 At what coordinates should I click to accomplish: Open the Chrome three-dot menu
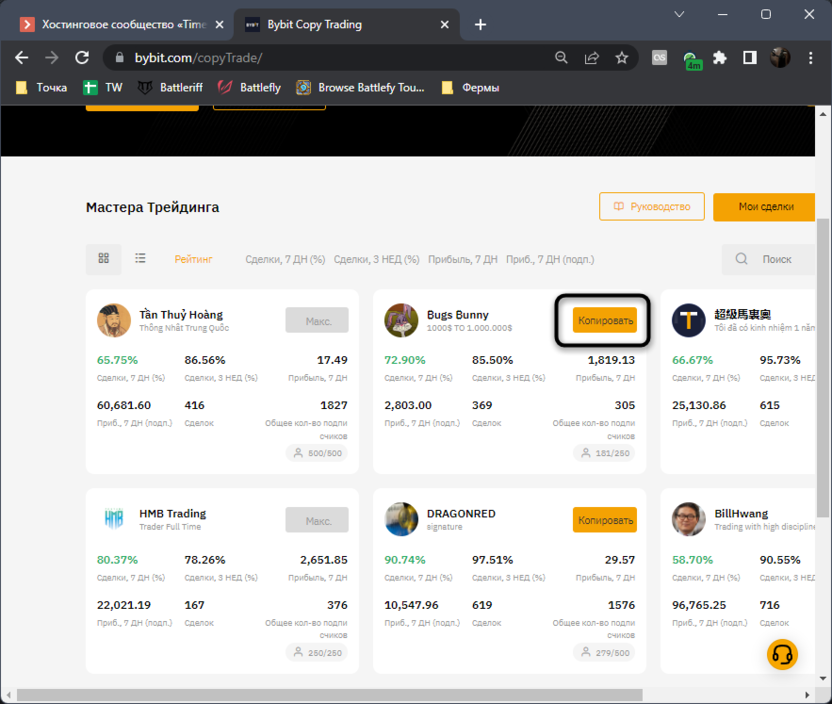[810, 58]
